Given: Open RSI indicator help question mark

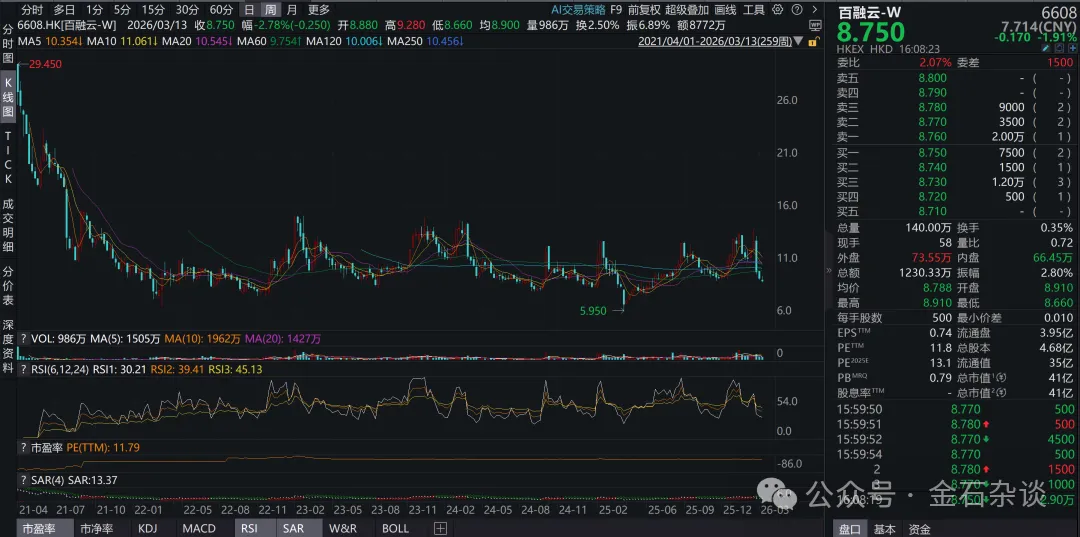Looking at the screenshot, I should 24,370.
